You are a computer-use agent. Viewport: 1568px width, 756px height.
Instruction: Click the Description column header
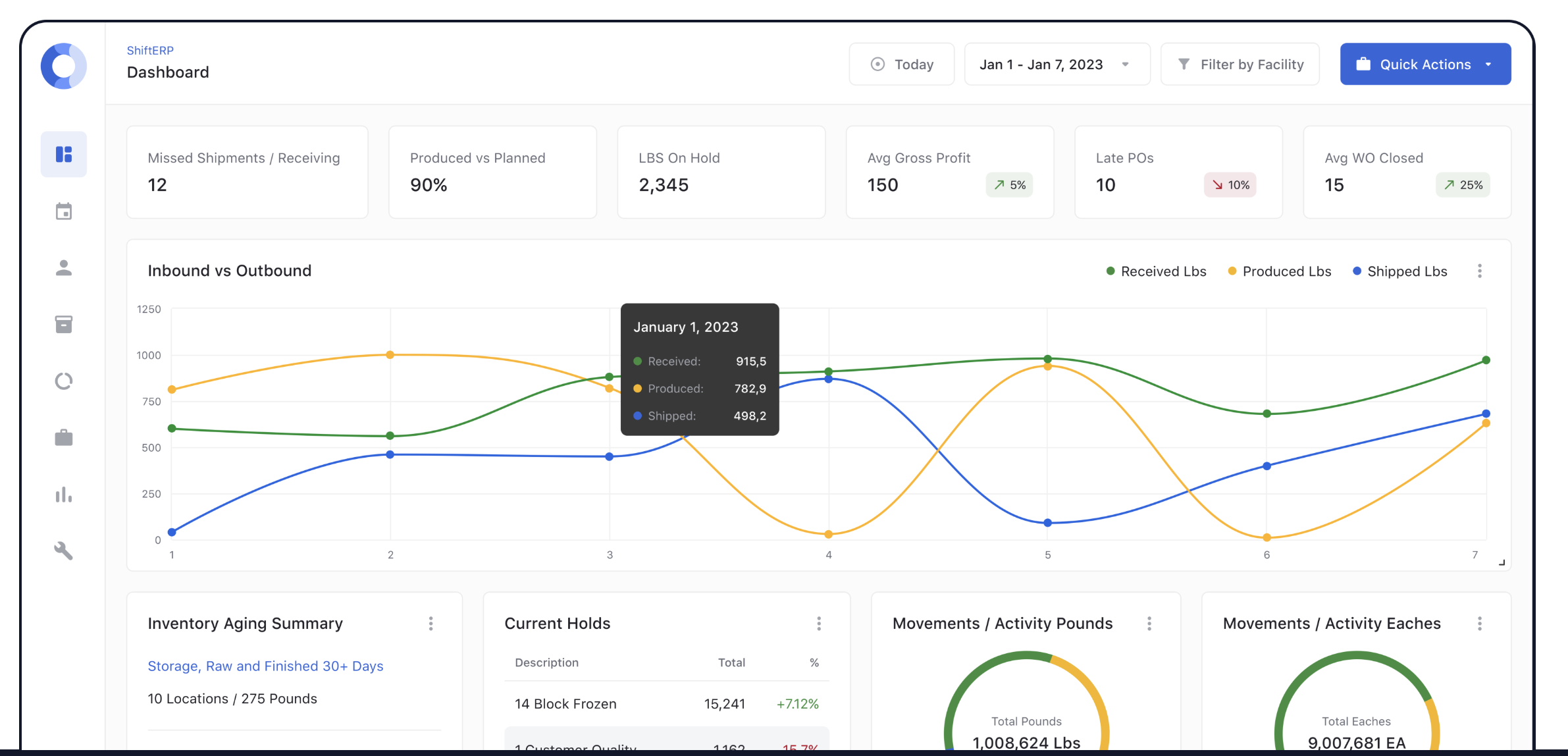tap(546, 662)
